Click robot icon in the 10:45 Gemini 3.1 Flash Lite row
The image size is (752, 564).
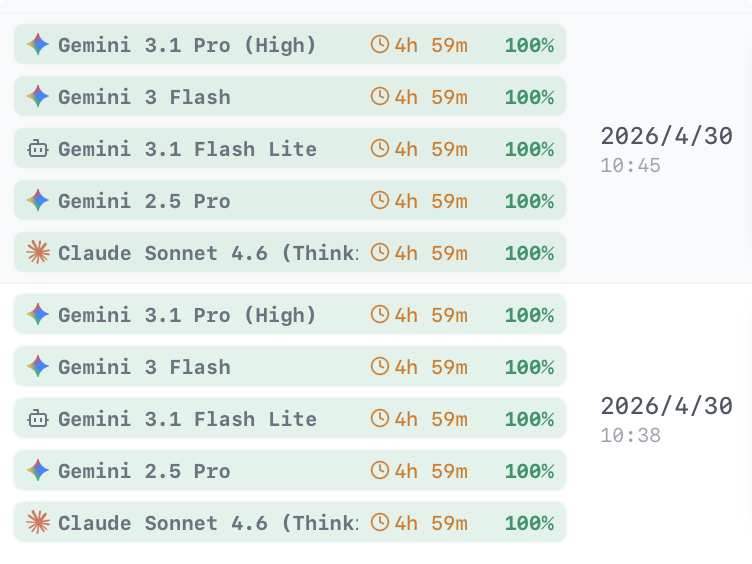click(x=38, y=149)
